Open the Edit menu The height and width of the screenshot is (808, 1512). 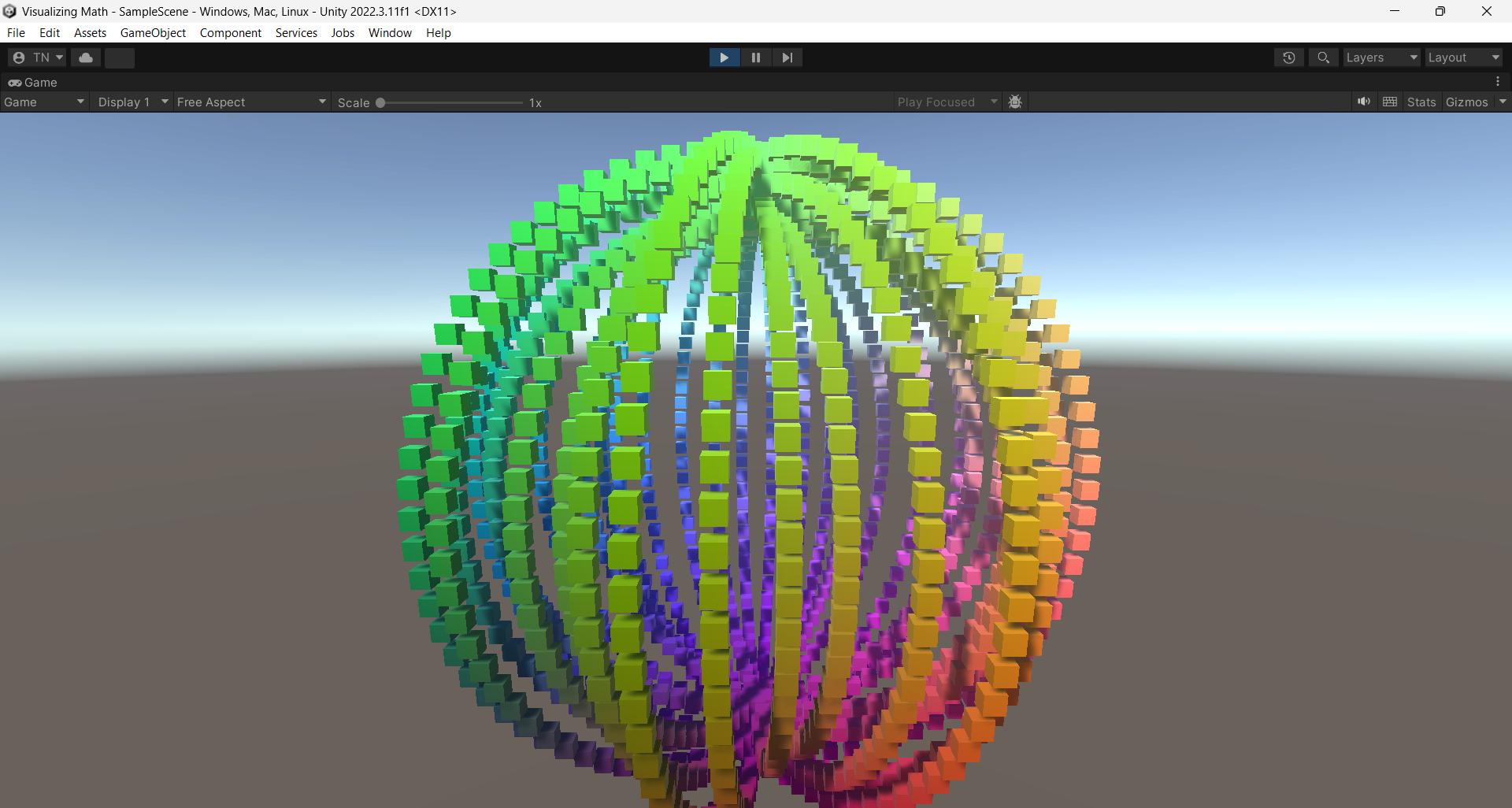tap(50, 33)
